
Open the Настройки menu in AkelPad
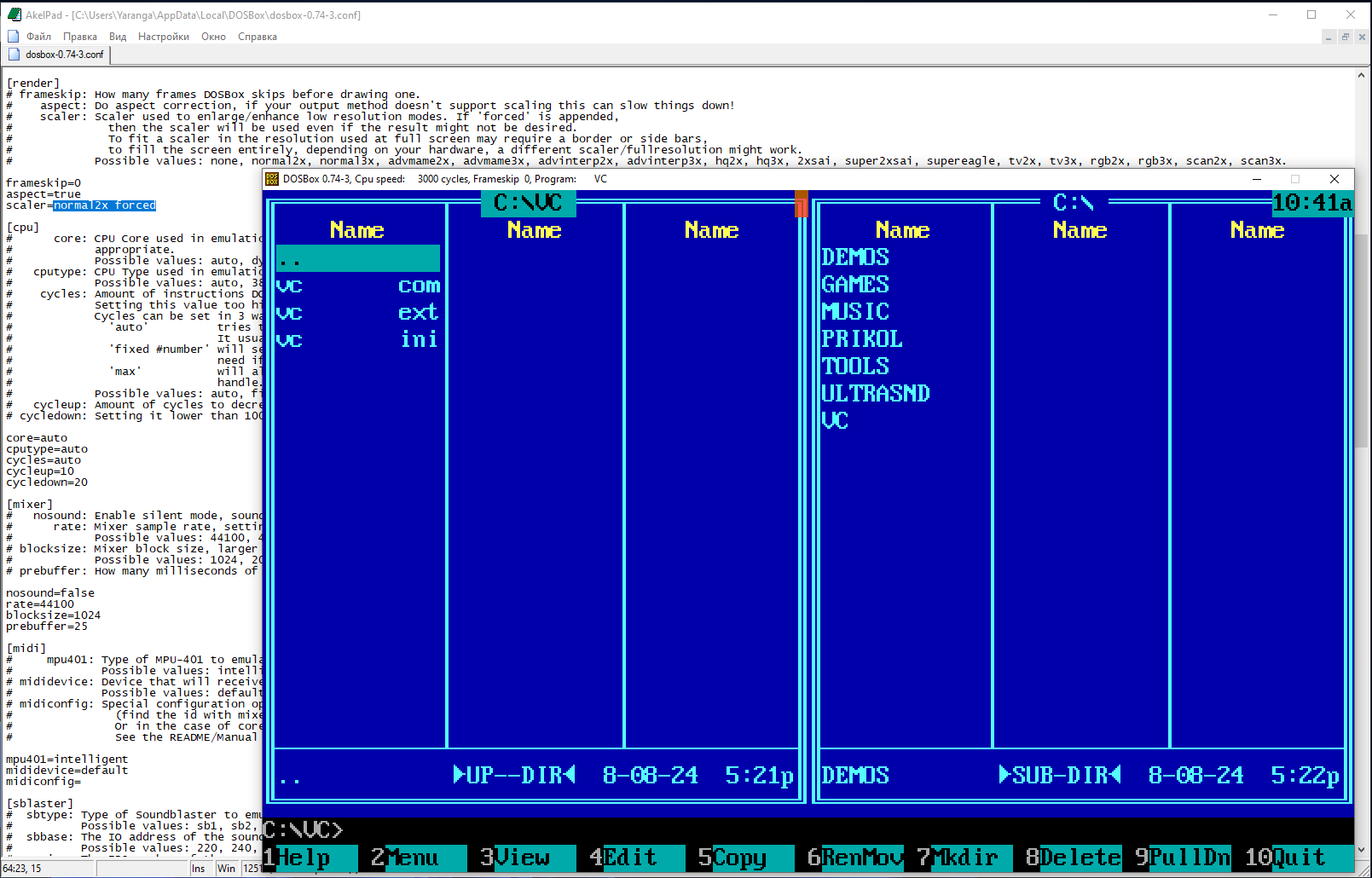tap(164, 37)
